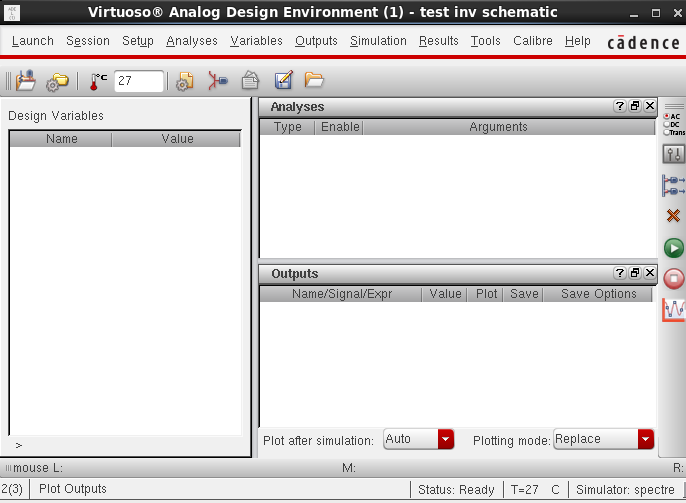The image size is (686, 503).
Task: Click the Analyses panel help question icon
Action: click(x=620, y=106)
